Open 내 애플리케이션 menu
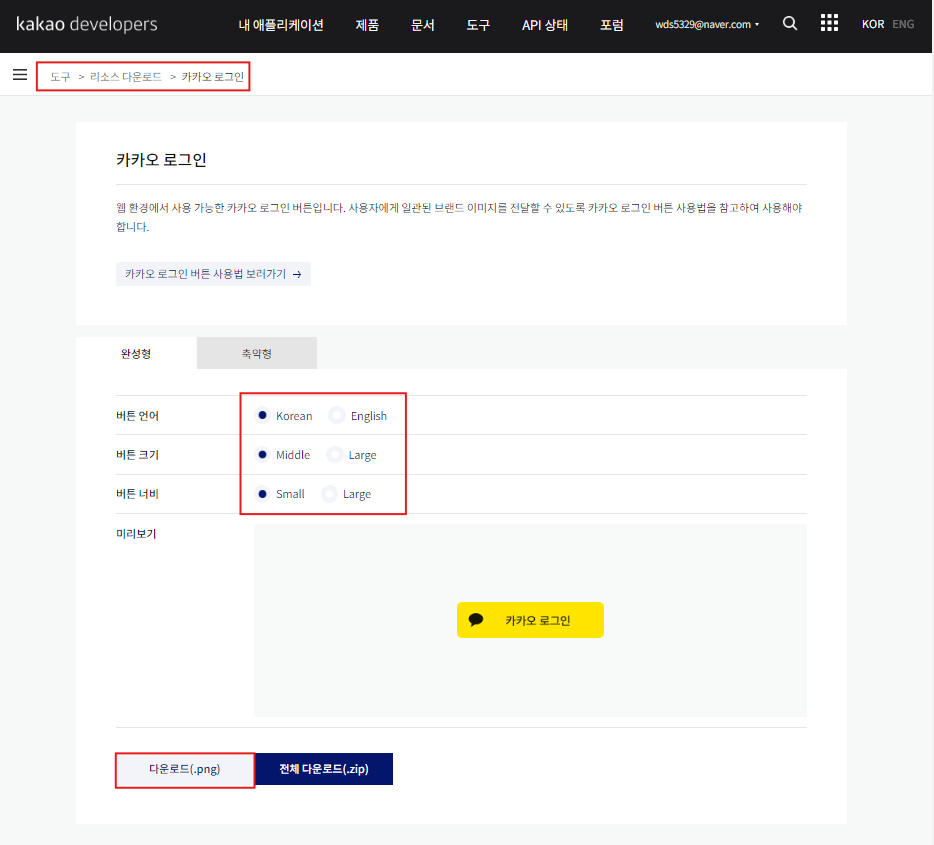The image size is (934, 845). (x=281, y=24)
